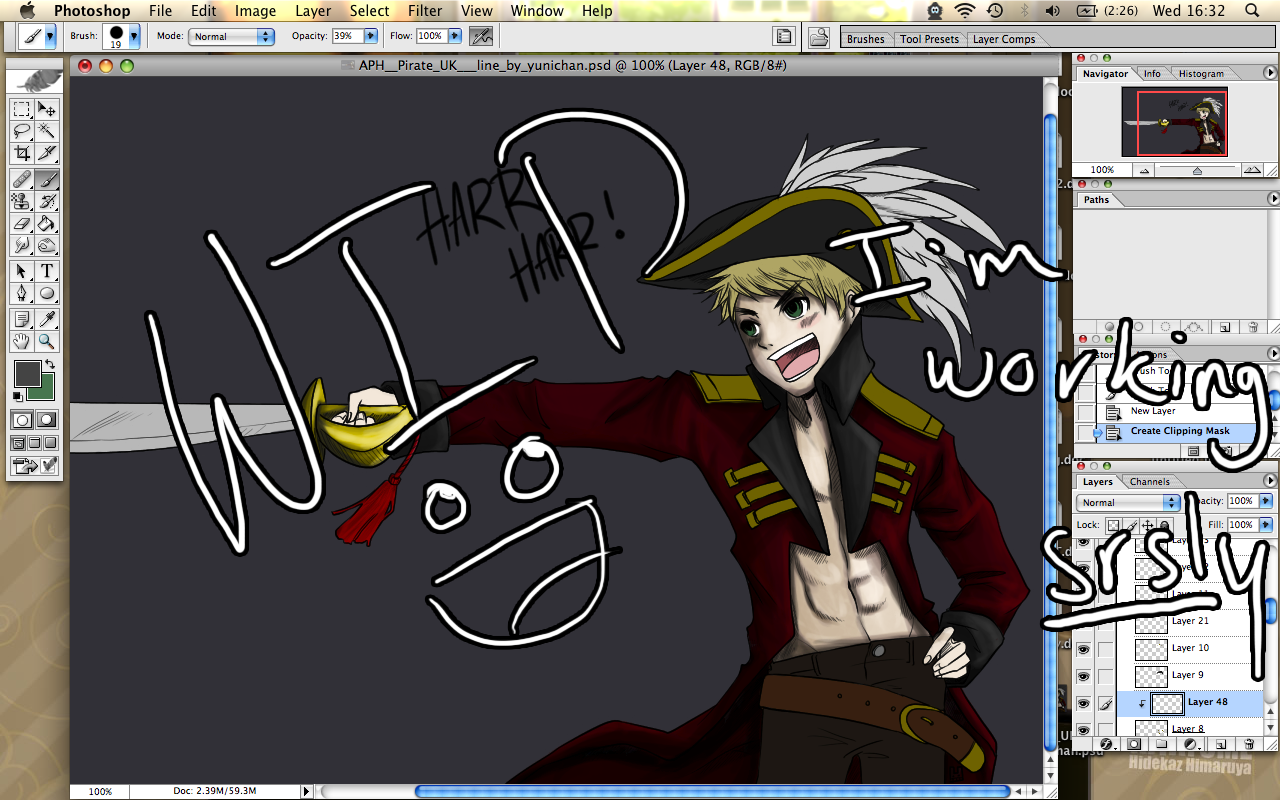Hide Layer 48 with eye icon
The height and width of the screenshot is (800, 1280).
(1083, 703)
